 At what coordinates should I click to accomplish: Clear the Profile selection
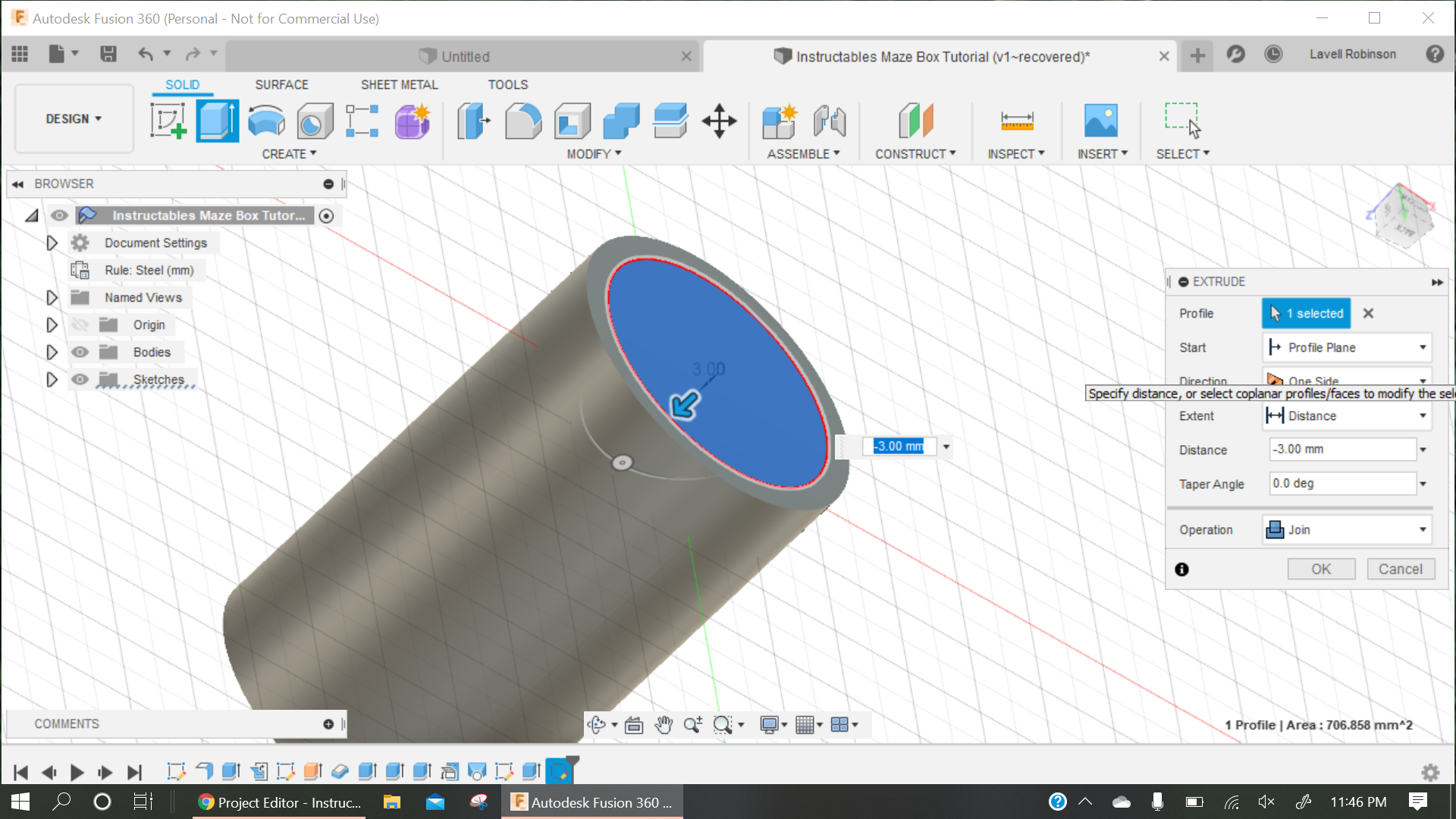pos(1368,313)
